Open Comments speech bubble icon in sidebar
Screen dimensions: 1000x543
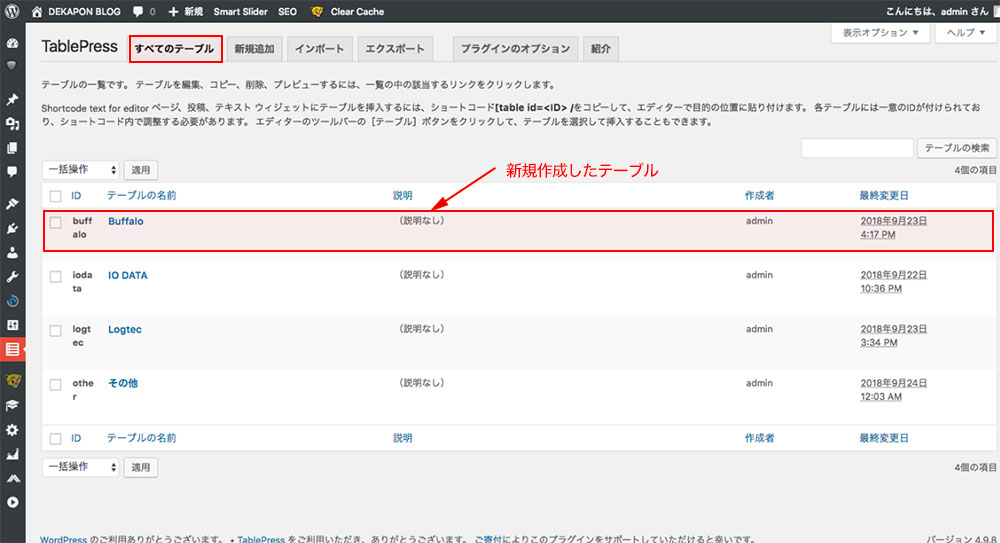[12, 172]
